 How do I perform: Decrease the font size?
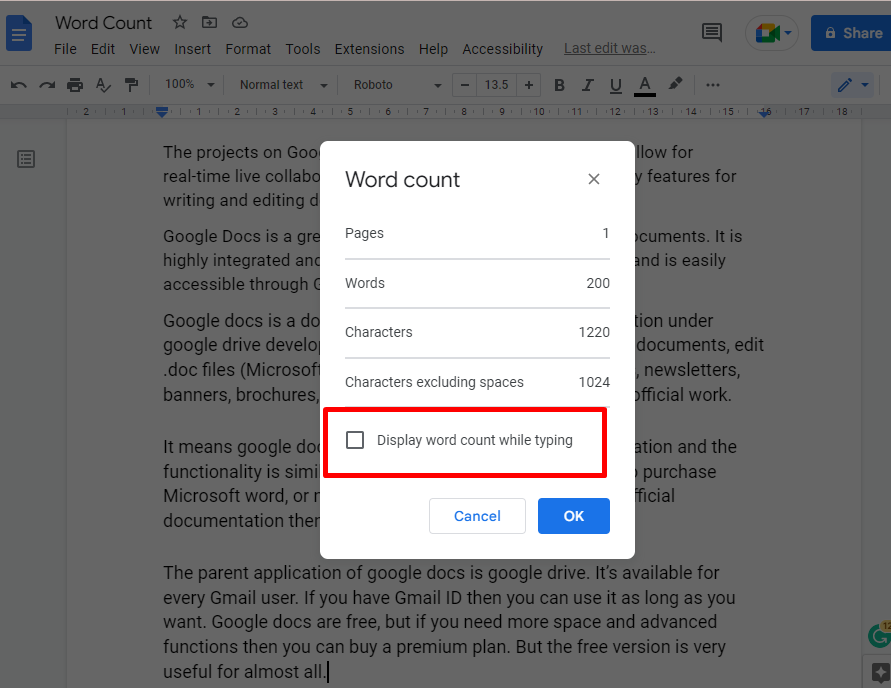click(464, 85)
